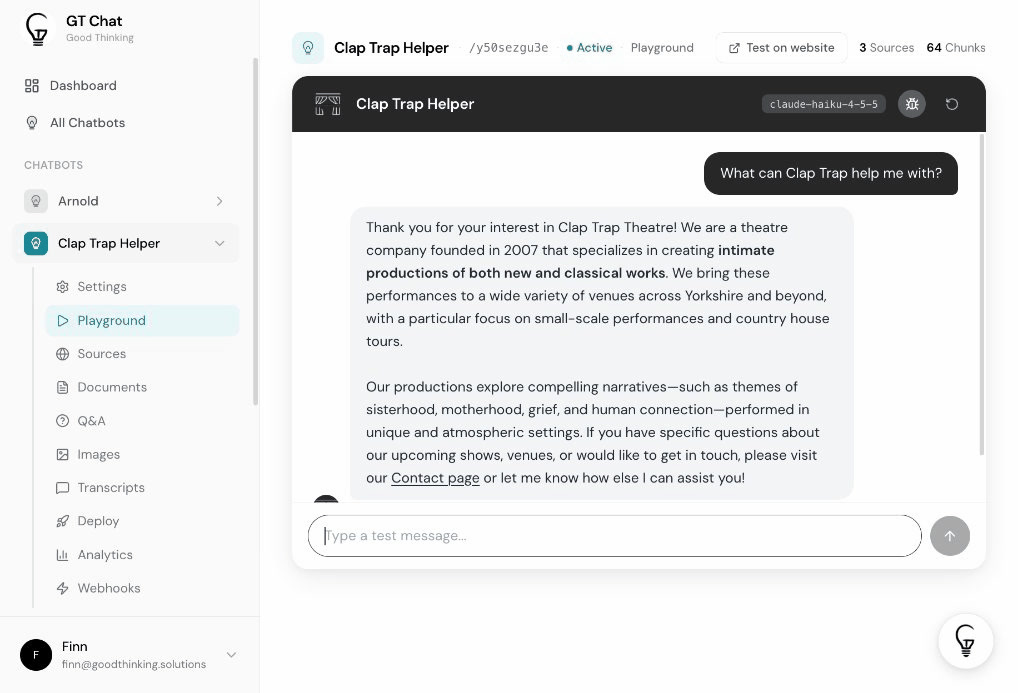Screen dimensions: 1018x693
Task: Open the Sources menu item
Action: pyautogui.click(x=101, y=354)
